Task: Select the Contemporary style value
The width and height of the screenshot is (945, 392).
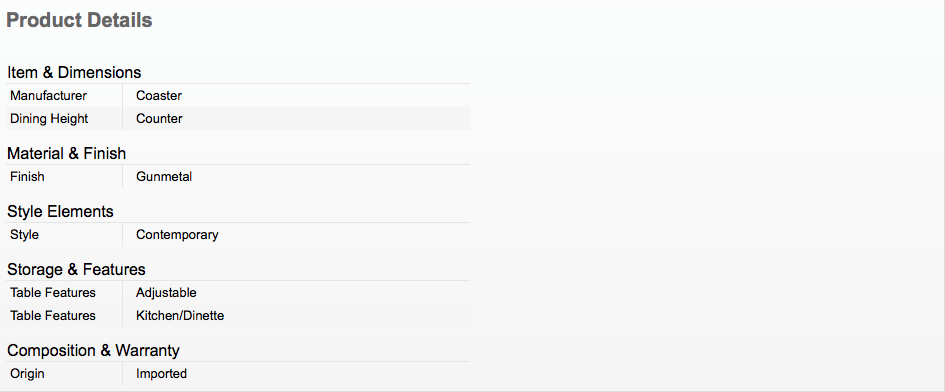Action: [x=177, y=235]
